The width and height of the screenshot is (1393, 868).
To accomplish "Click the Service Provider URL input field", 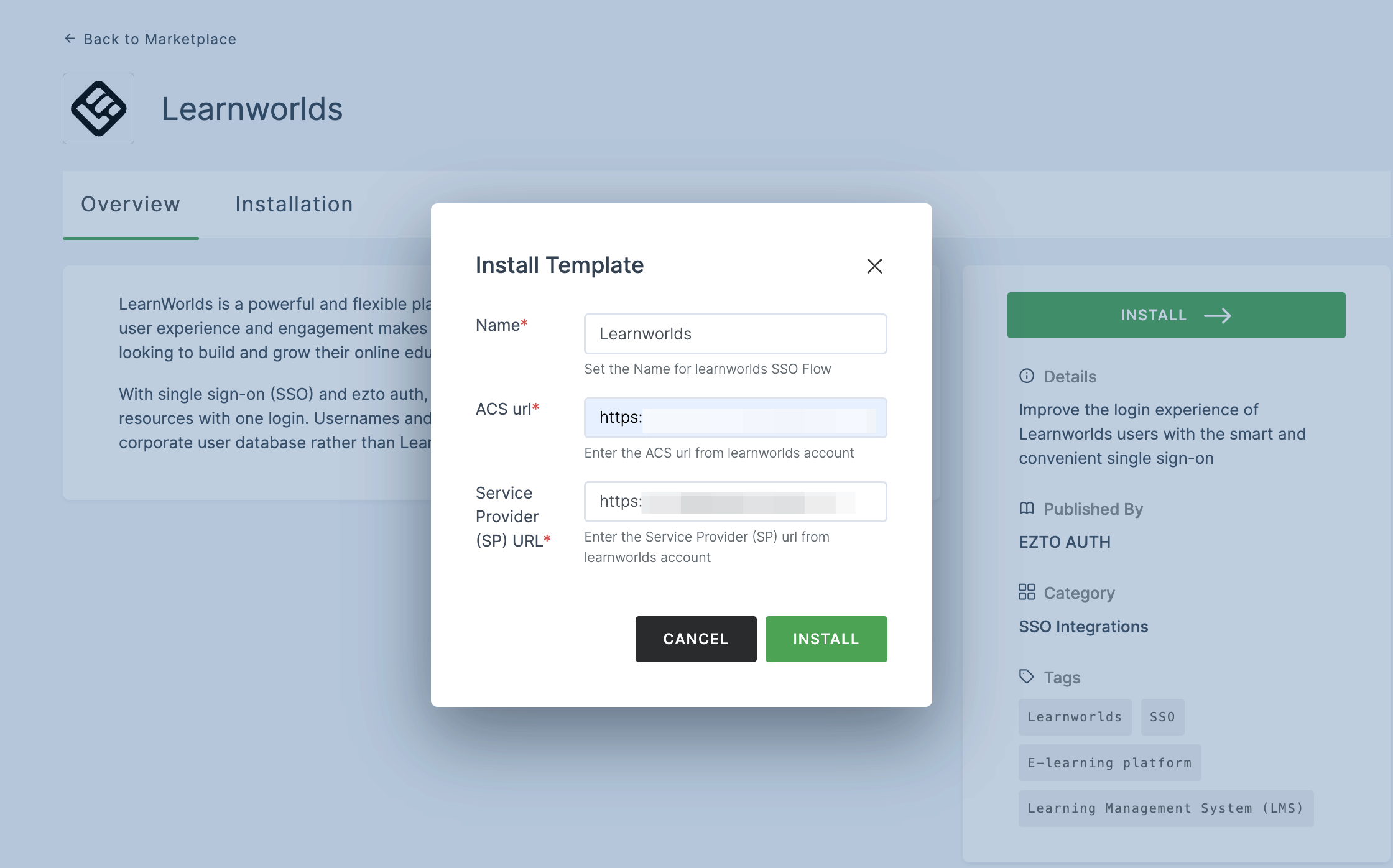I will coord(735,501).
